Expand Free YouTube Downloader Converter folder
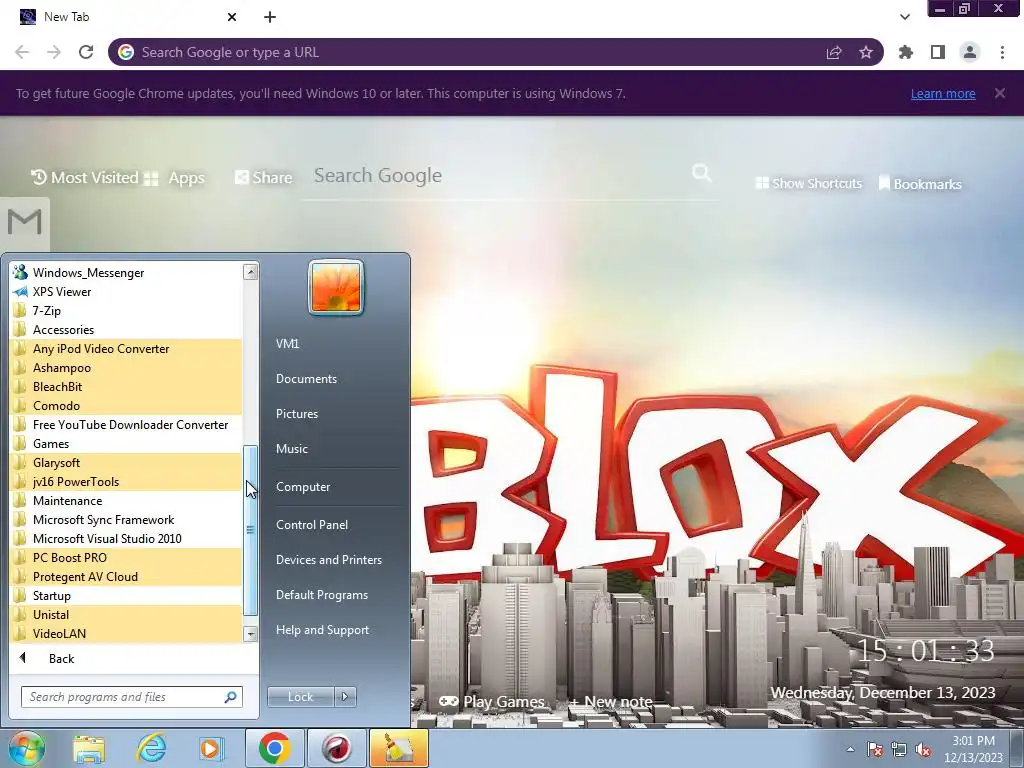Image resolution: width=1024 pixels, height=768 pixels. coord(126,424)
